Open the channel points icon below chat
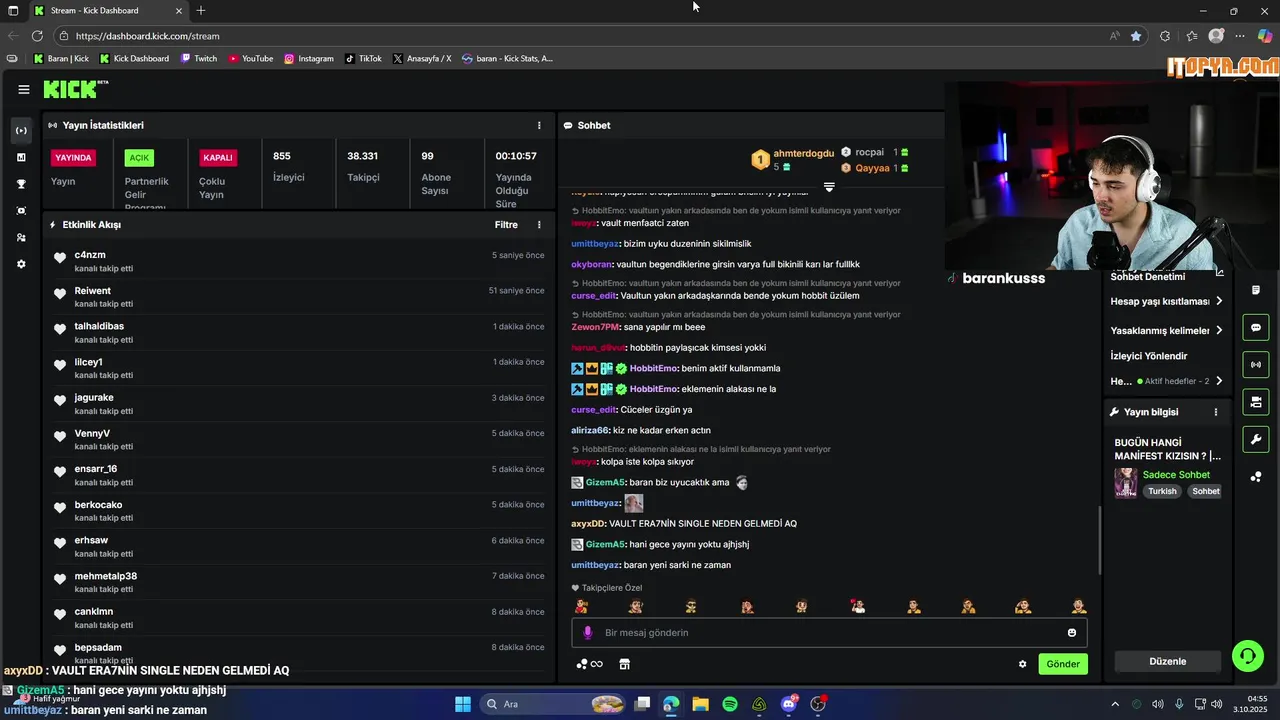 589,664
